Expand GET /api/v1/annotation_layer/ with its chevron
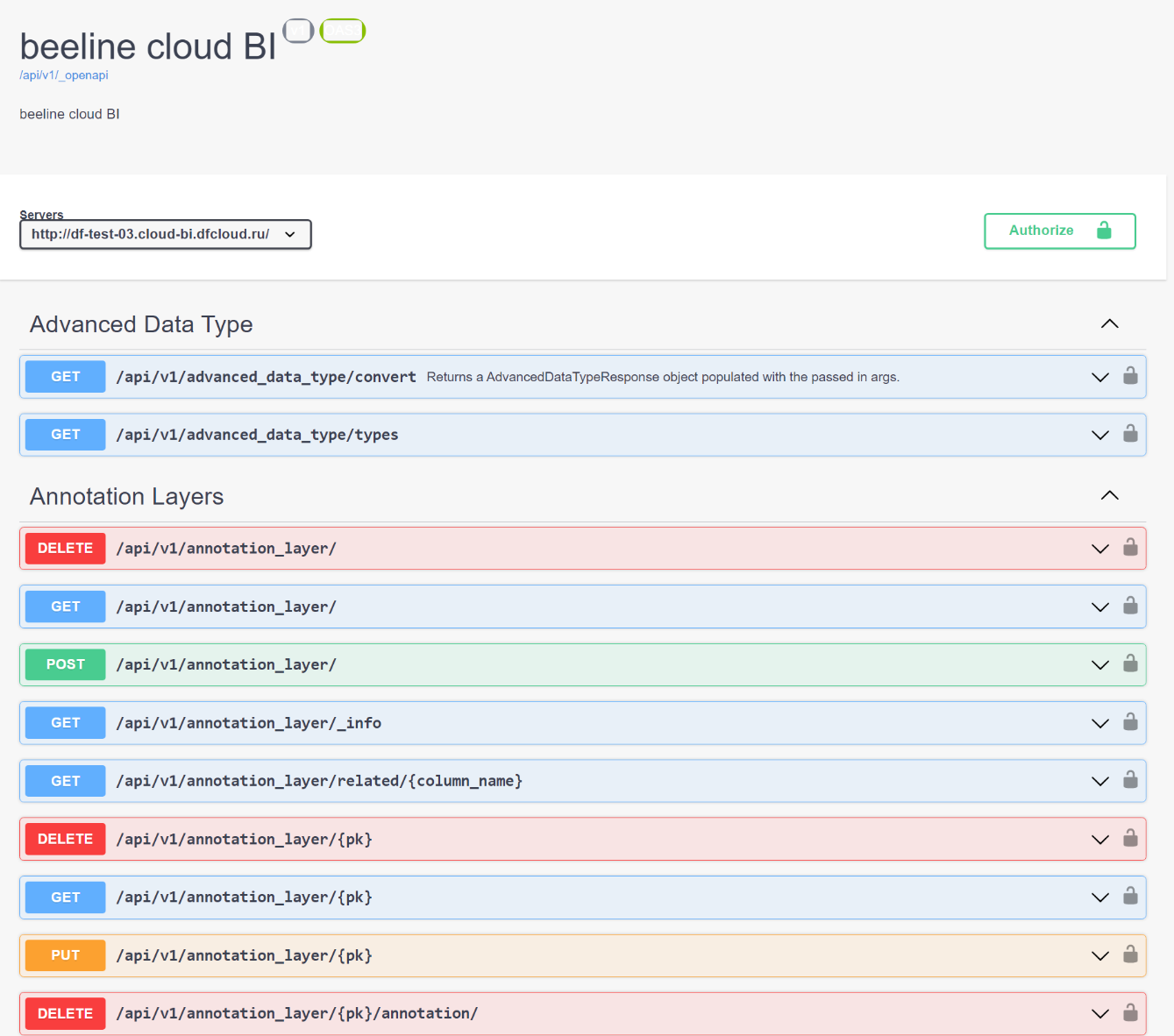Viewport: 1174px width, 1036px height. coord(1100,607)
